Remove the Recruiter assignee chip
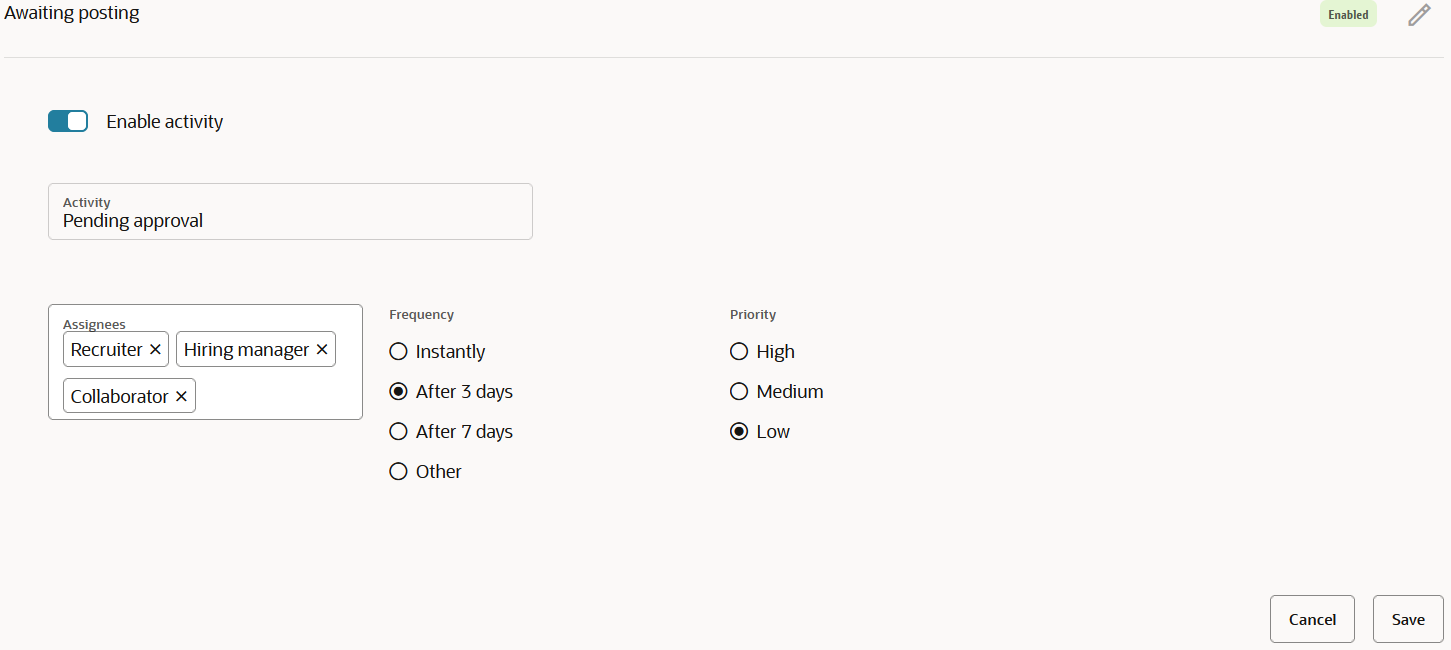Viewport: 1451px width, 650px height. (x=155, y=350)
